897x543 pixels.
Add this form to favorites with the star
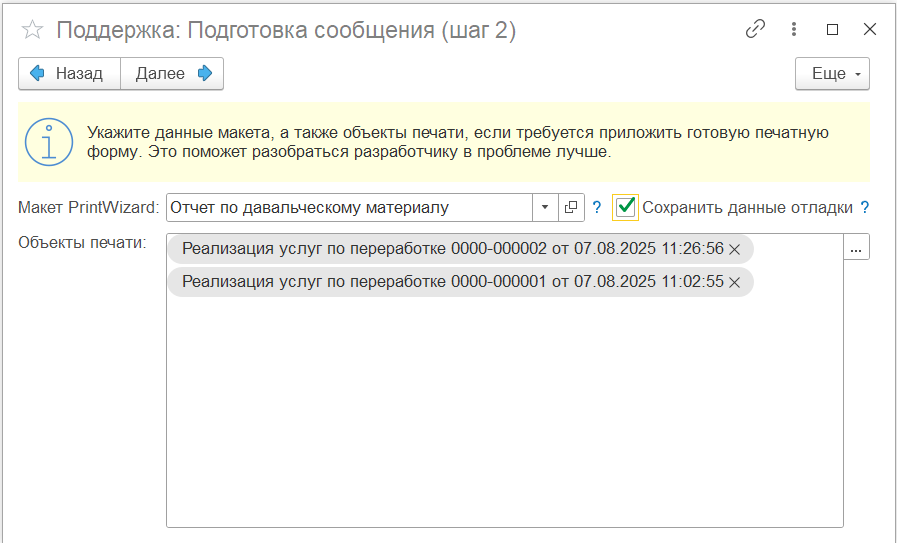(x=32, y=30)
